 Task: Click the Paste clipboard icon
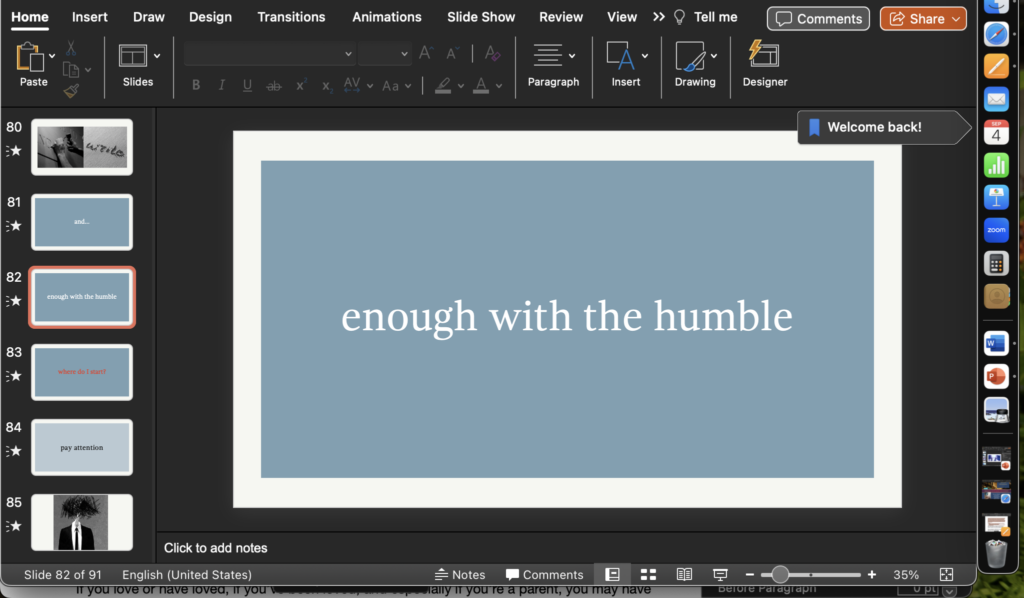(29, 57)
